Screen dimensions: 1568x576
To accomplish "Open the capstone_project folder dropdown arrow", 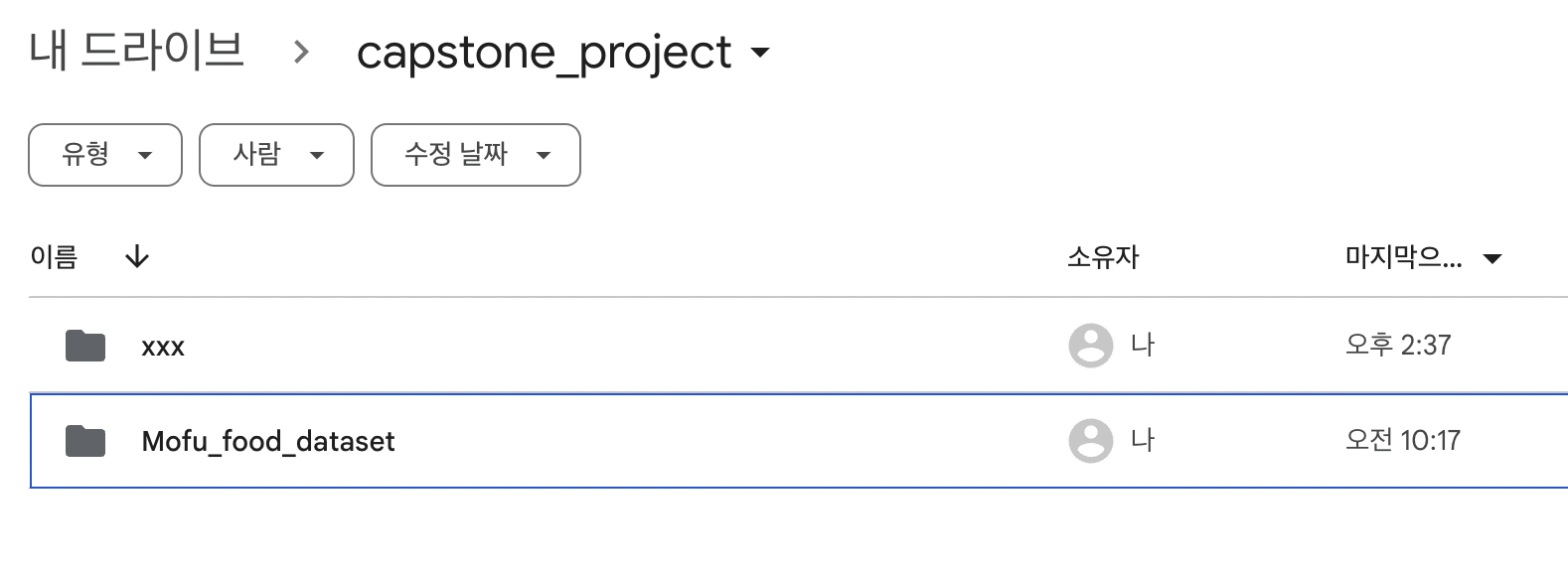I will coord(760,53).
